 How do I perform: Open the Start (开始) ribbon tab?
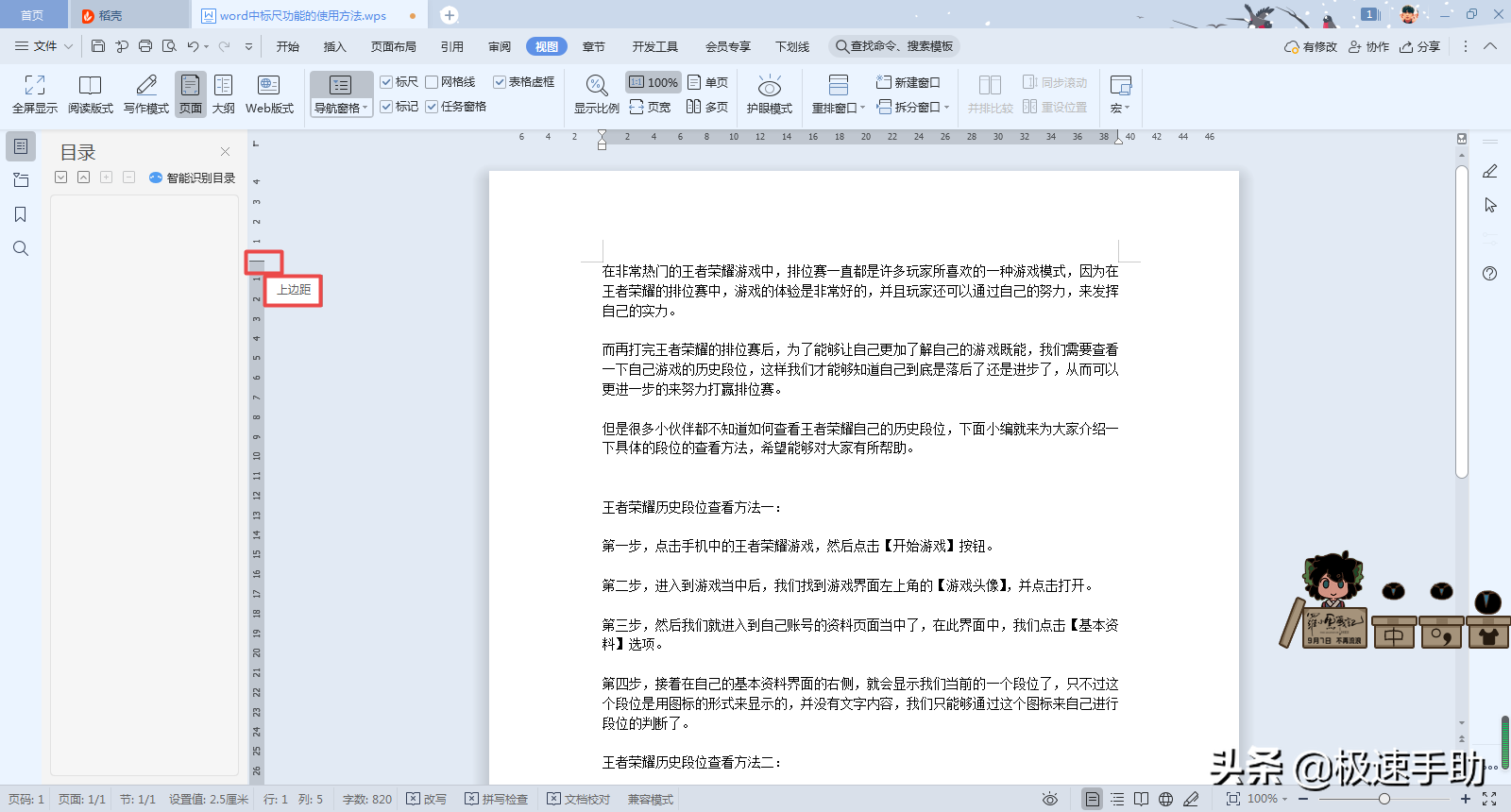288,46
